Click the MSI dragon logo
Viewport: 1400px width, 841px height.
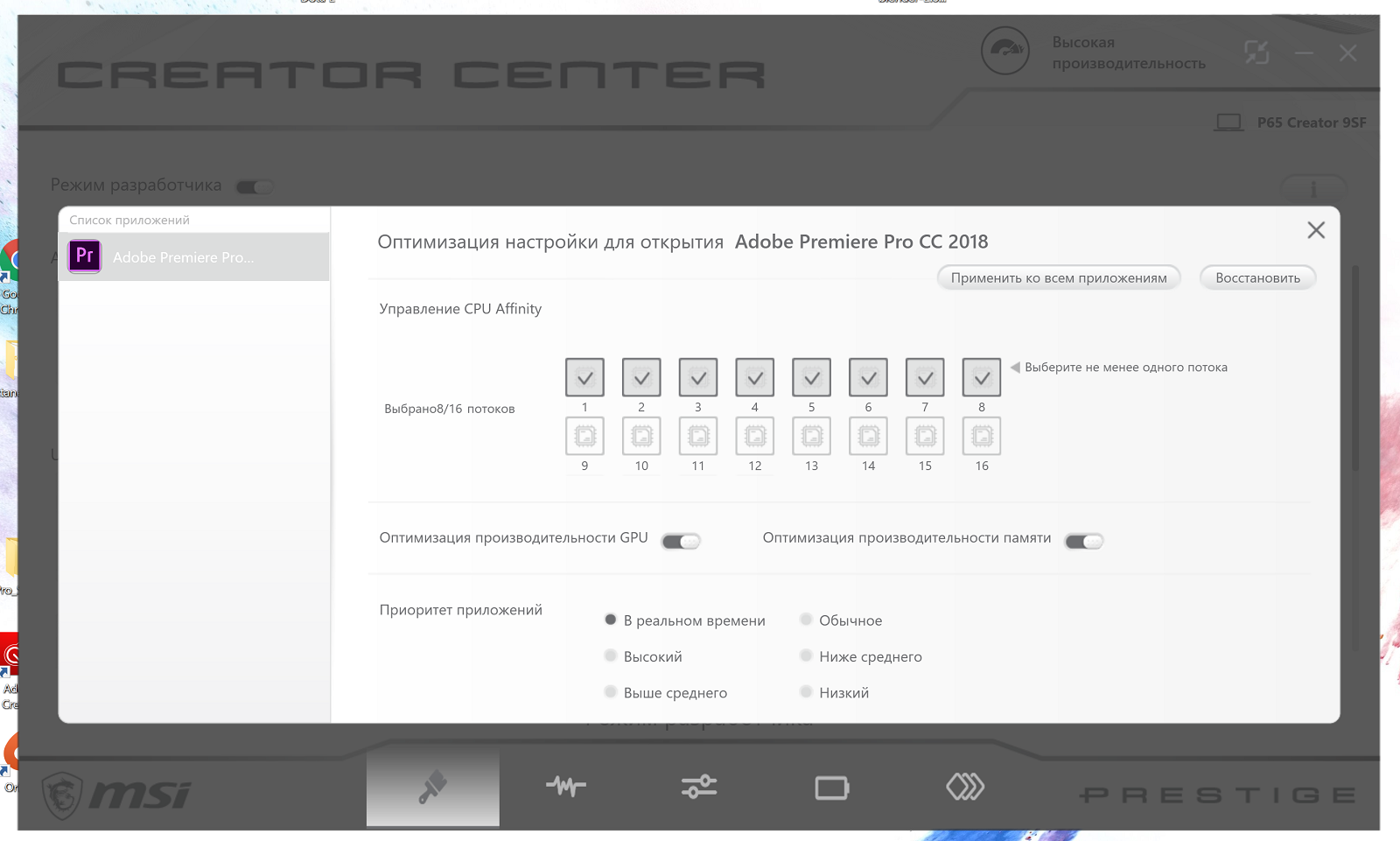63,795
